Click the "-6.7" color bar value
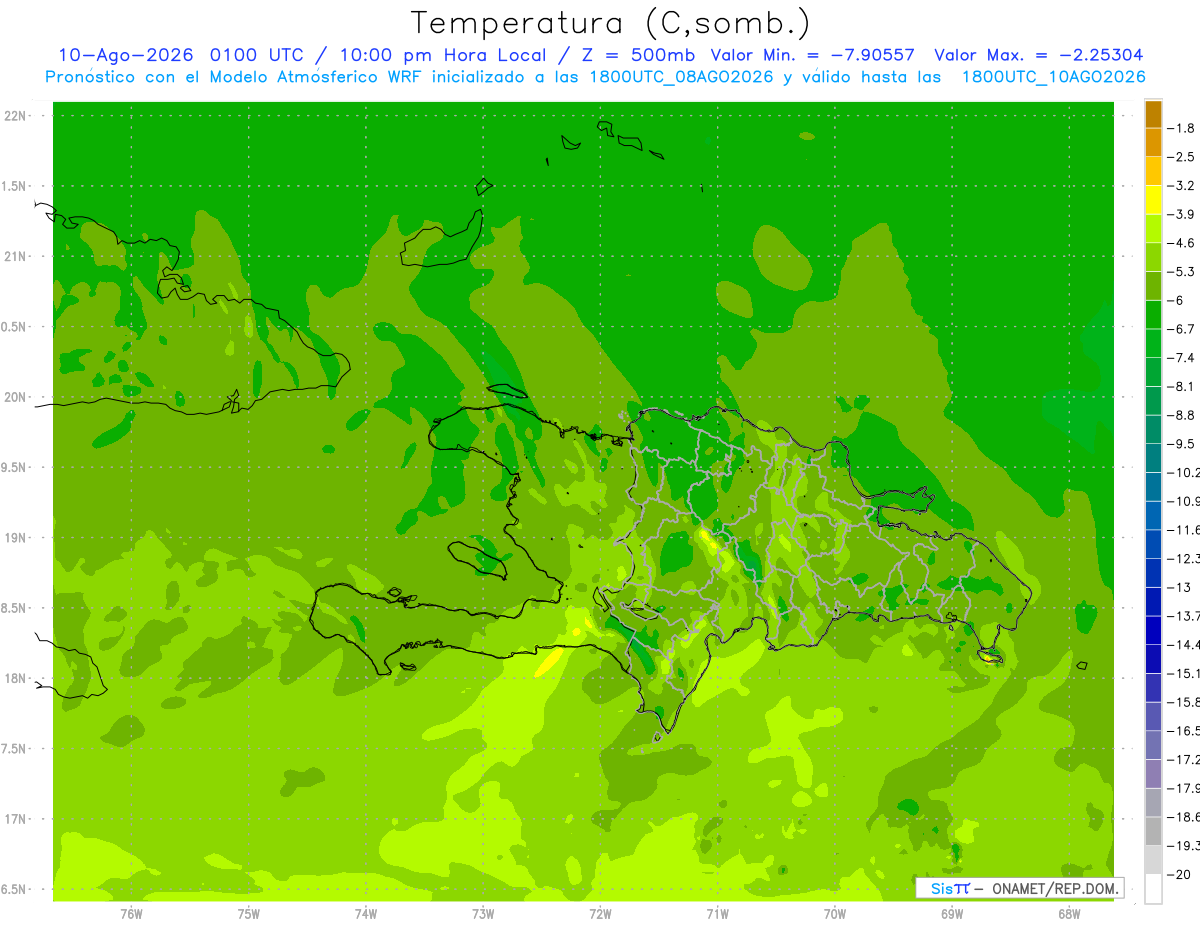The image size is (1200, 927). coord(1181,329)
